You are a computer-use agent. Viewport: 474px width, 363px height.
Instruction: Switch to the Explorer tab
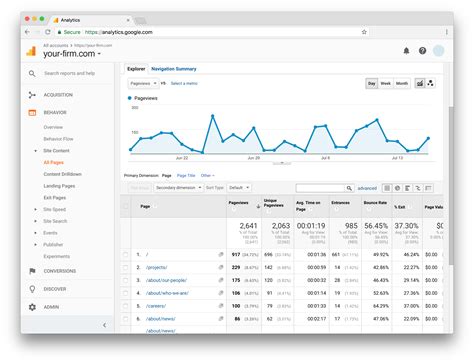[136, 69]
